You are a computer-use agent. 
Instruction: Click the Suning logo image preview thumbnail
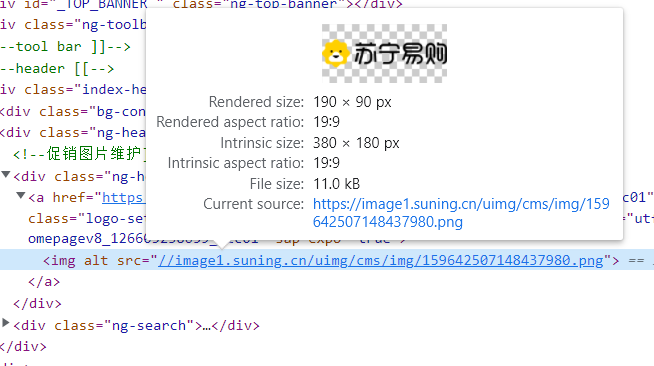coord(384,53)
